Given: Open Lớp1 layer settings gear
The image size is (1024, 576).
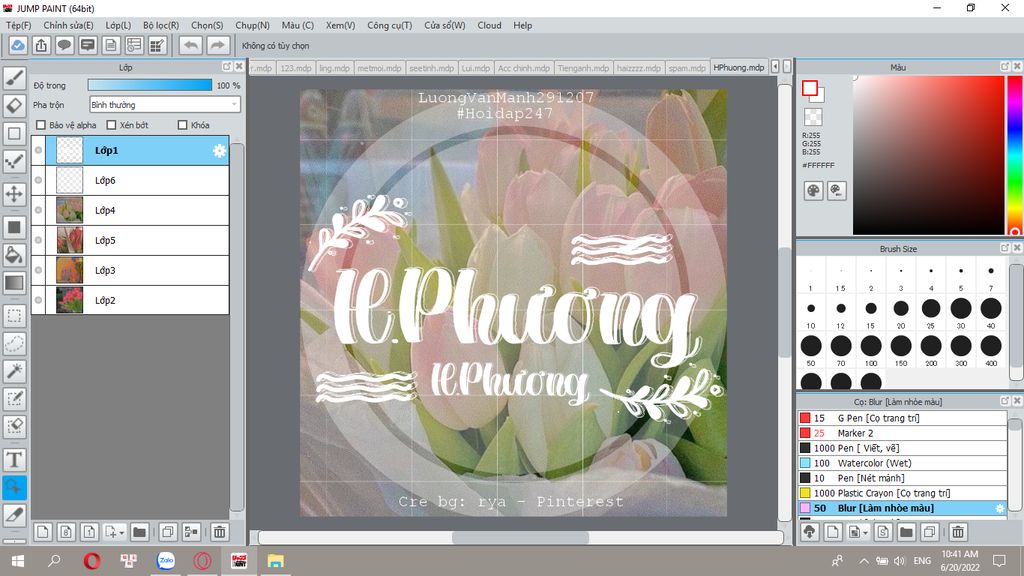Looking at the screenshot, I should click(219, 151).
